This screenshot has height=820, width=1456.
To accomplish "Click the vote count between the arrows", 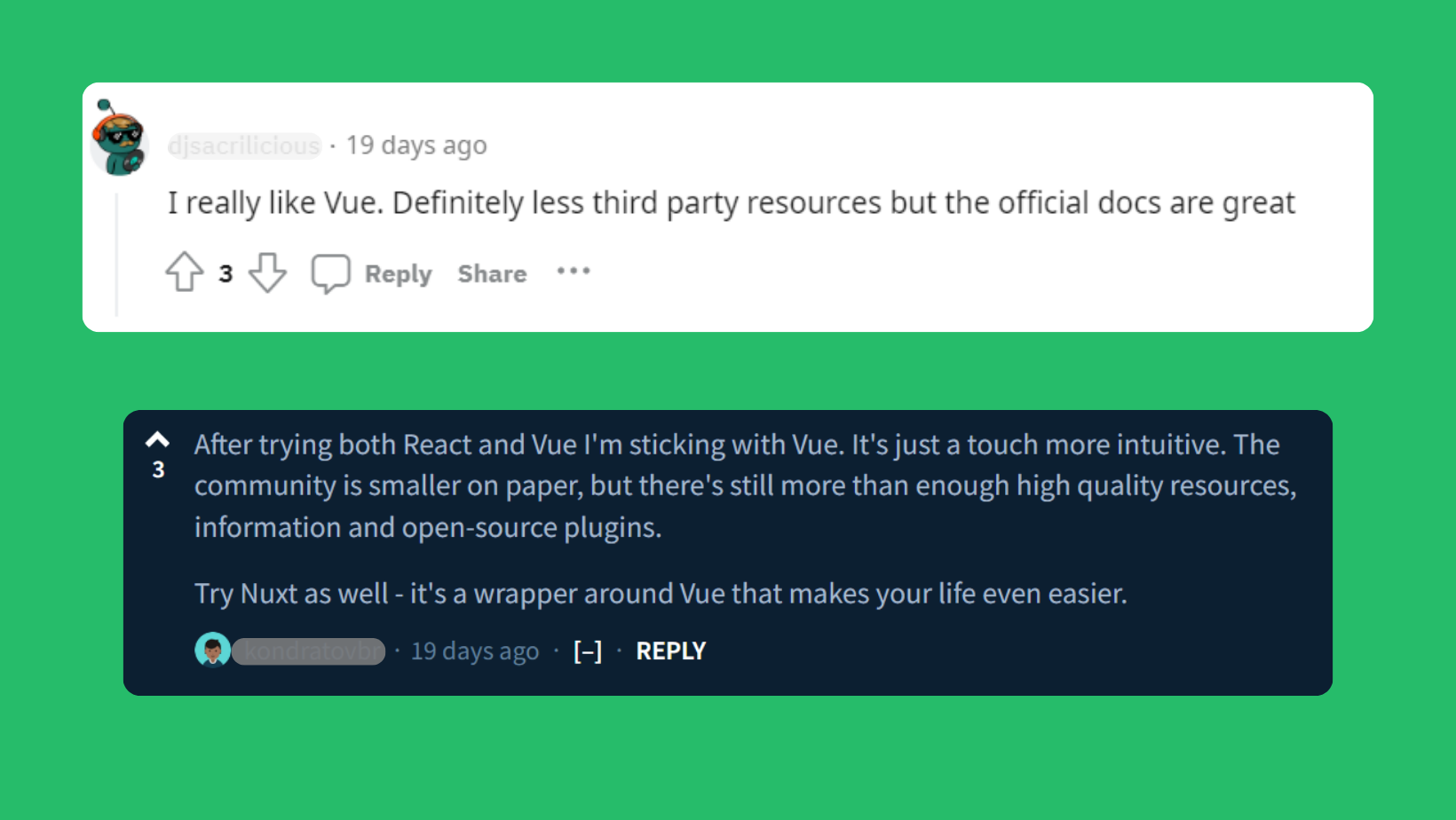I will point(226,273).
